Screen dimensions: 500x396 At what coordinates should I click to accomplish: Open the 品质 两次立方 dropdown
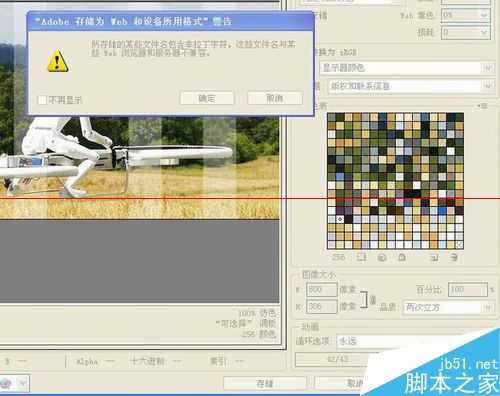pyautogui.click(x=448, y=307)
